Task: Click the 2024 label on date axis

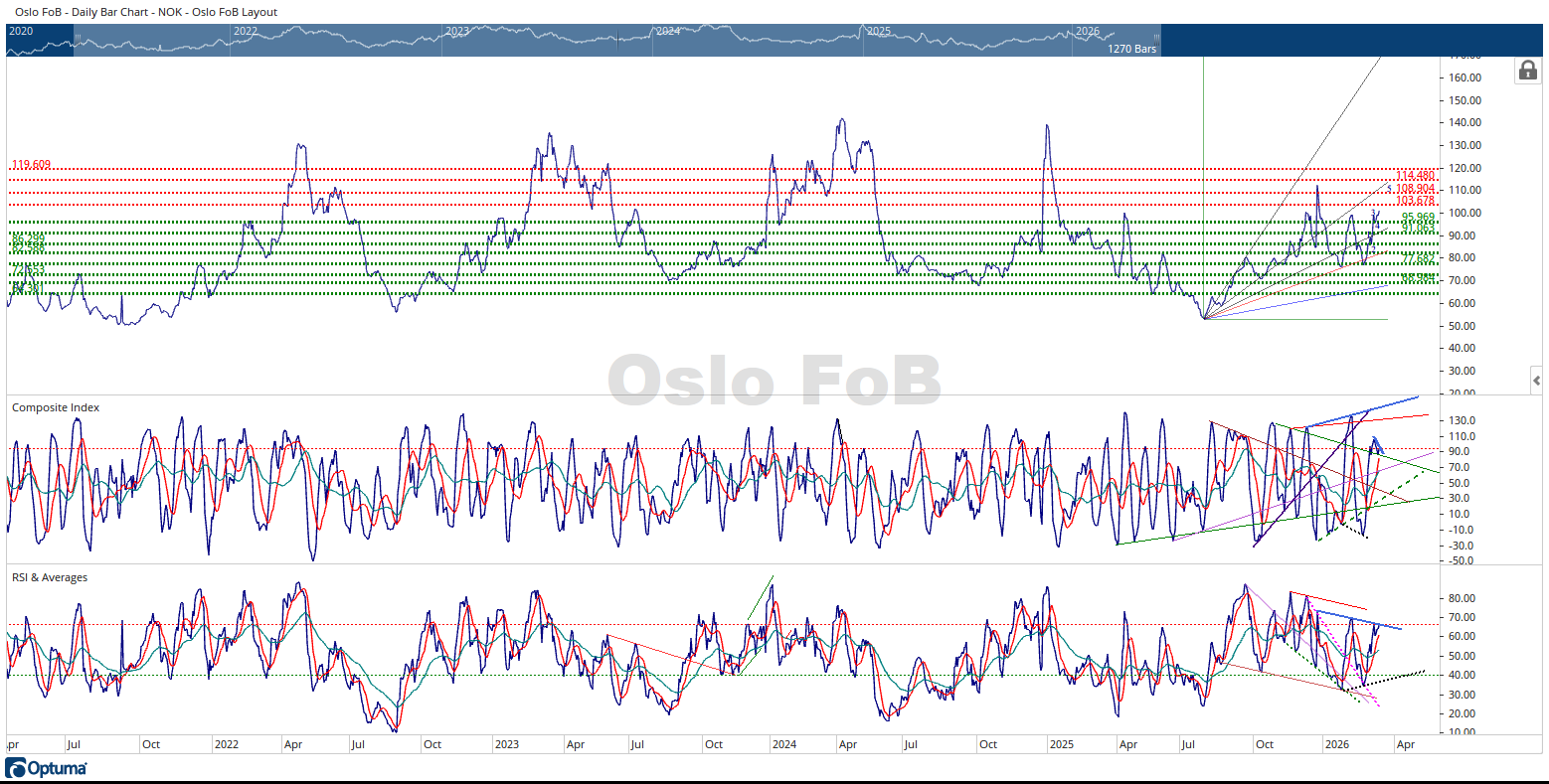Action: [x=784, y=744]
